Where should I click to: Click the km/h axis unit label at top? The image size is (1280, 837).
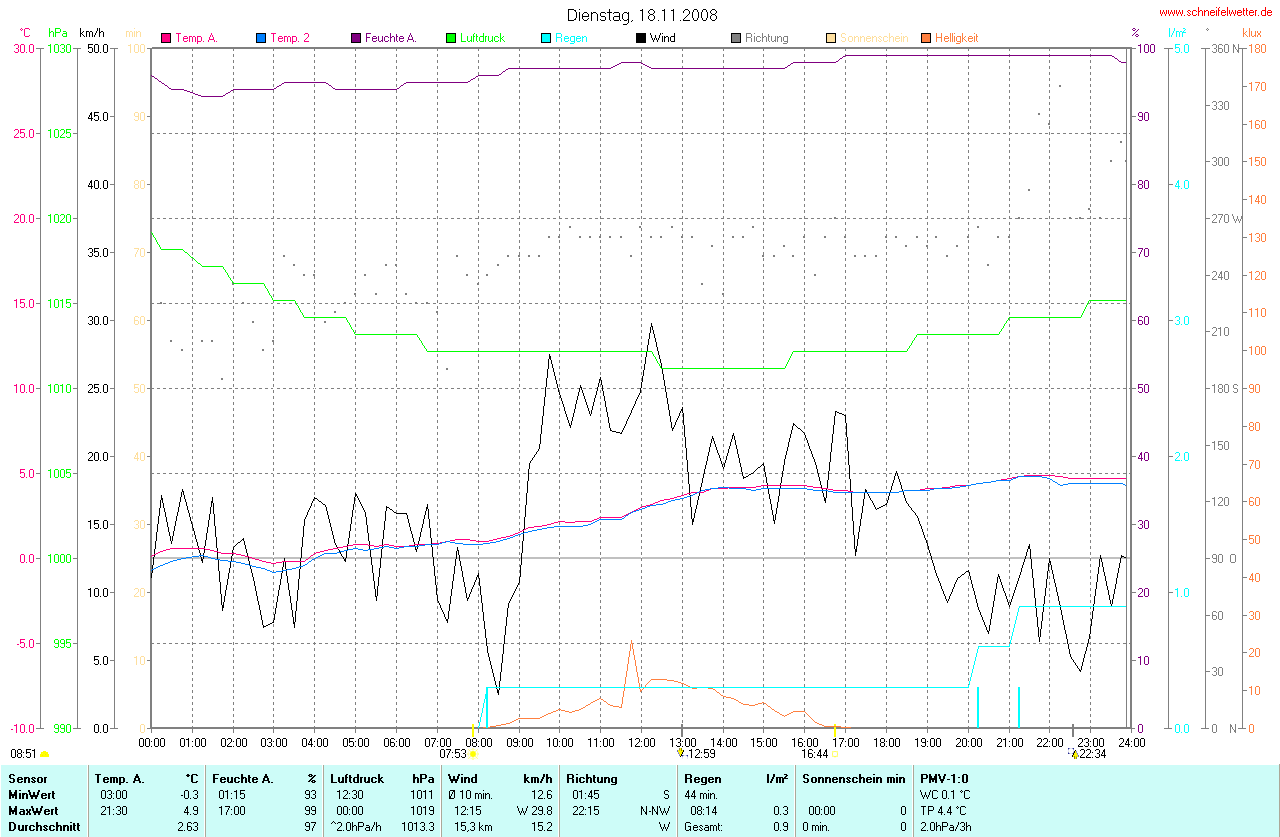coord(92,33)
